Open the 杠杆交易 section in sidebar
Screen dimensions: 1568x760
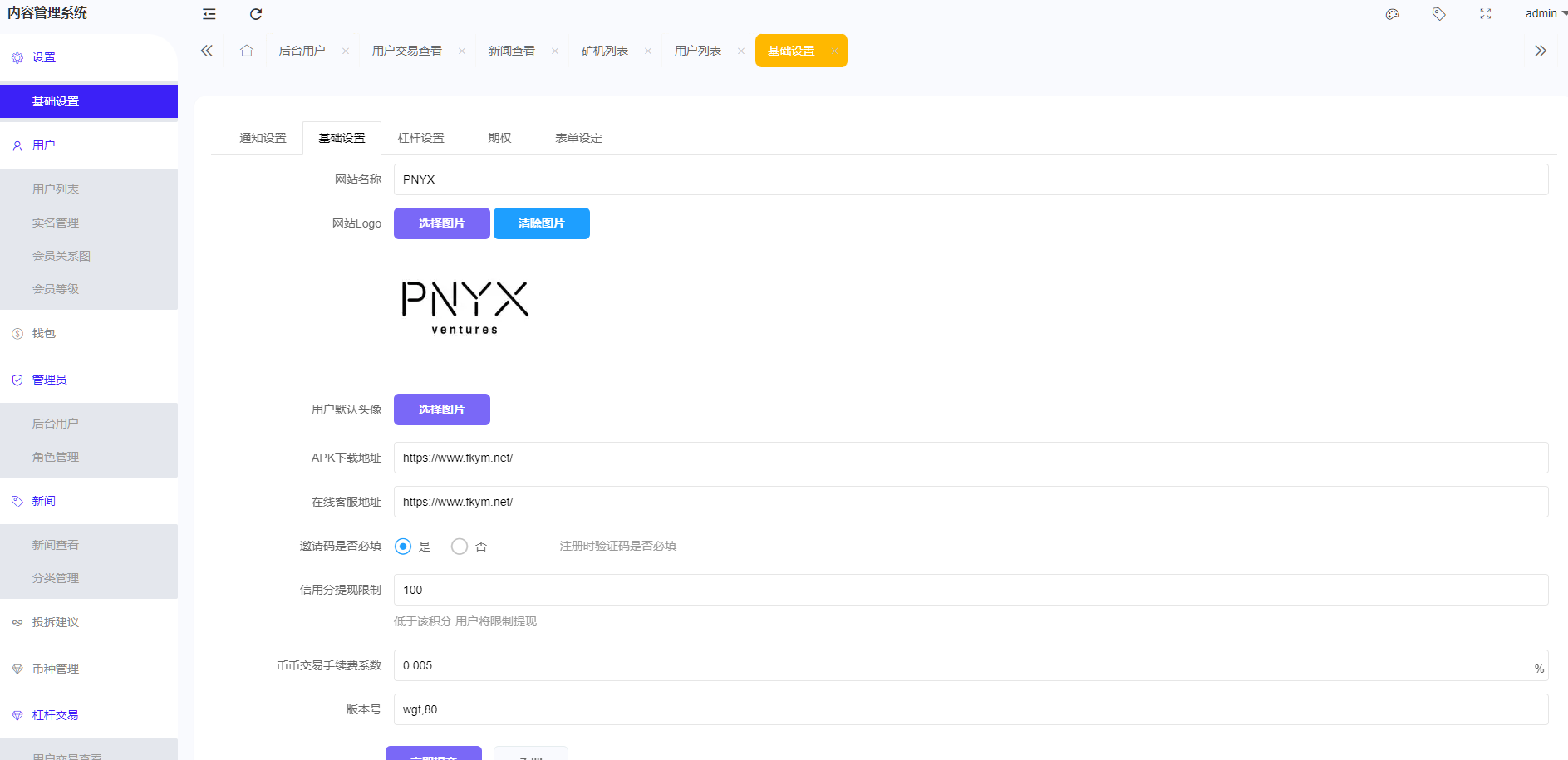click(x=55, y=714)
